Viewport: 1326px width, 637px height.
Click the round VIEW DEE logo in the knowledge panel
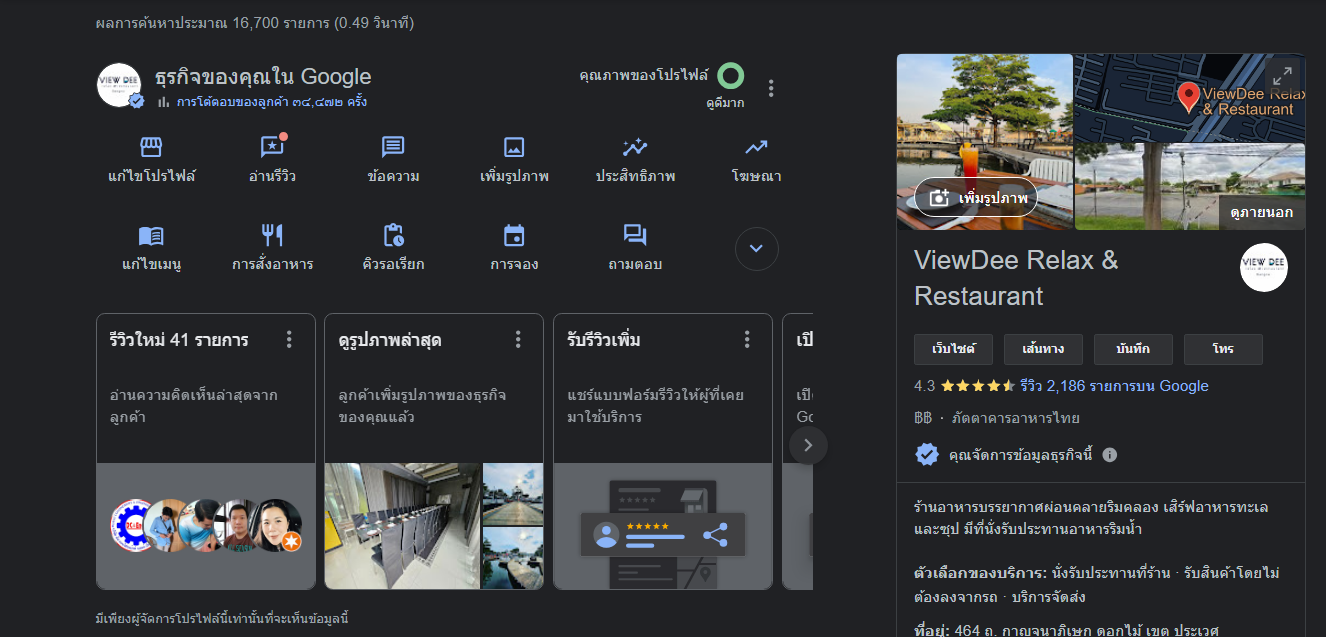1264,267
